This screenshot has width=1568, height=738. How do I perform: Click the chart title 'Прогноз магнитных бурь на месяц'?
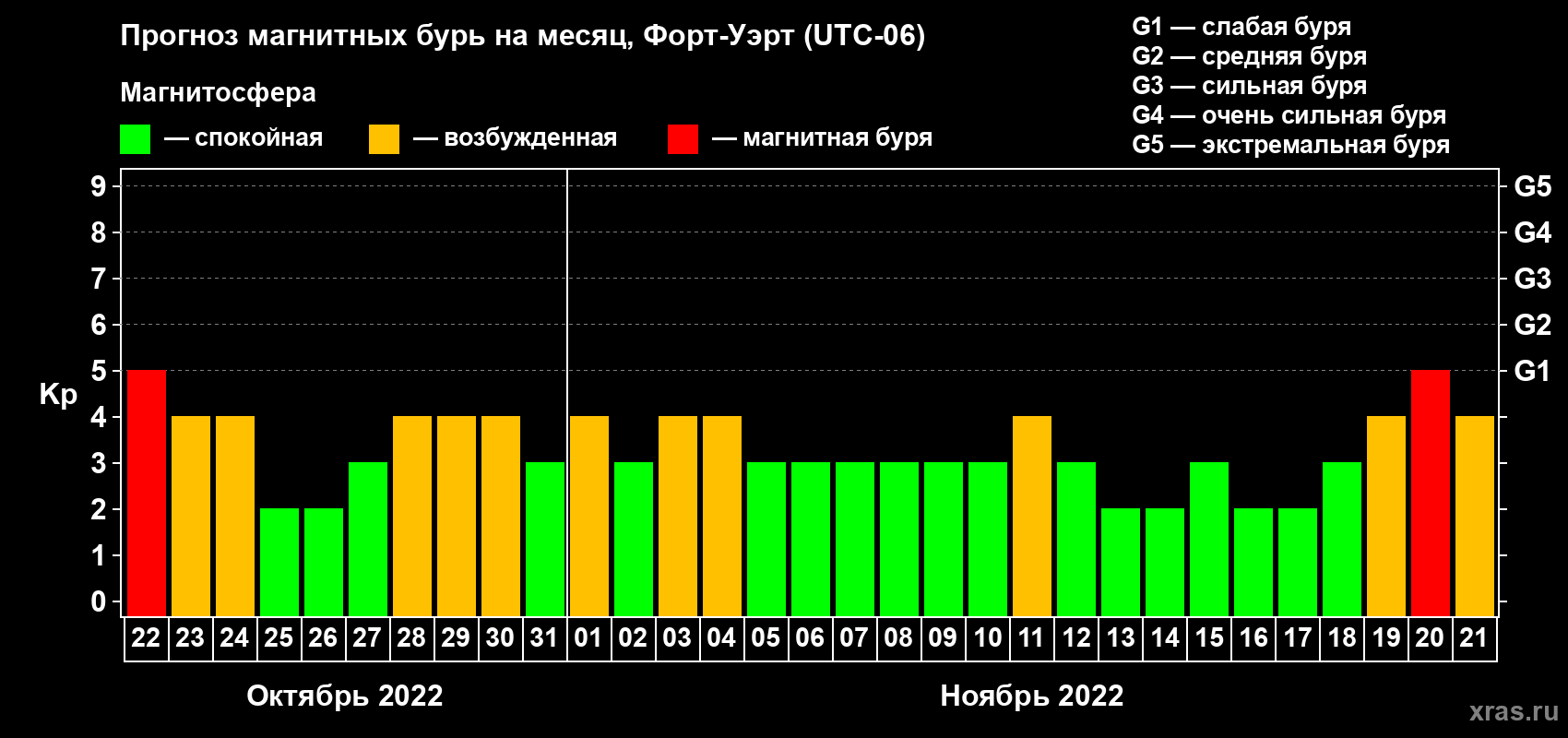(376, 36)
